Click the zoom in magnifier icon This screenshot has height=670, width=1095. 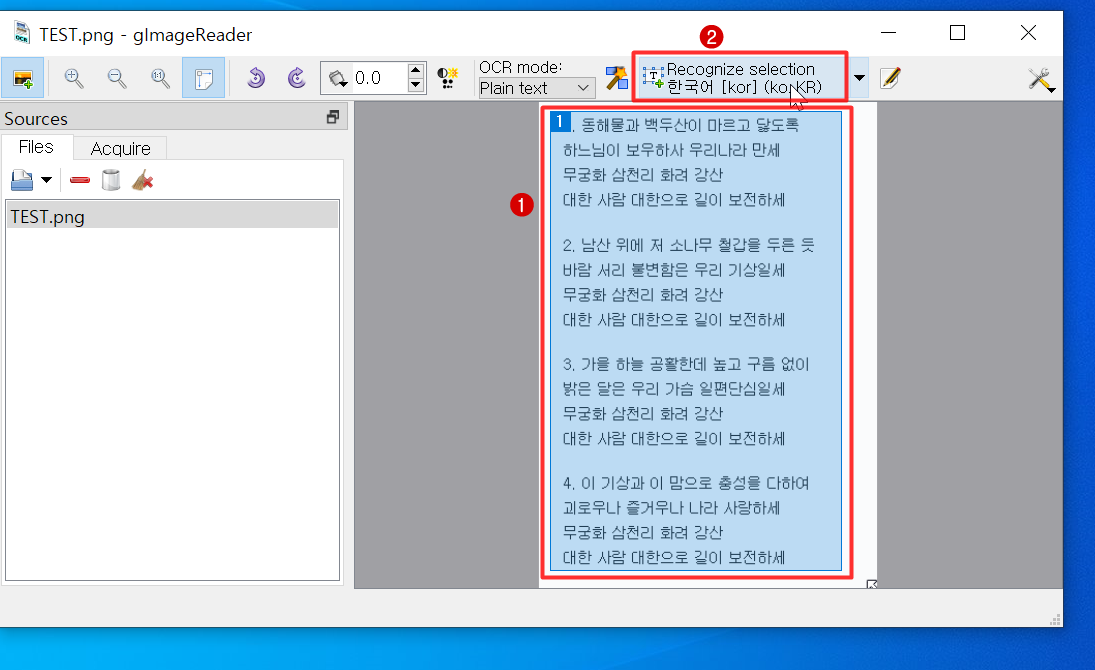pyautogui.click(x=73, y=78)
